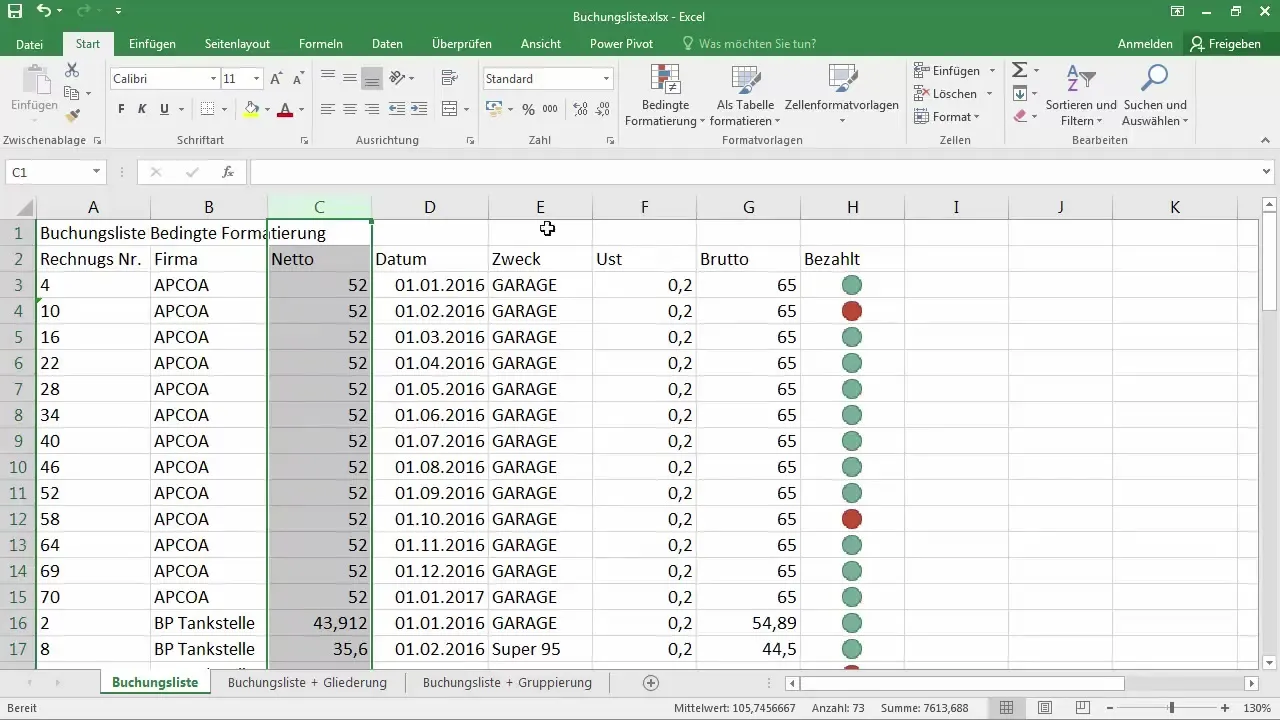
Task: Align text to the left
Action: (328, 109)
